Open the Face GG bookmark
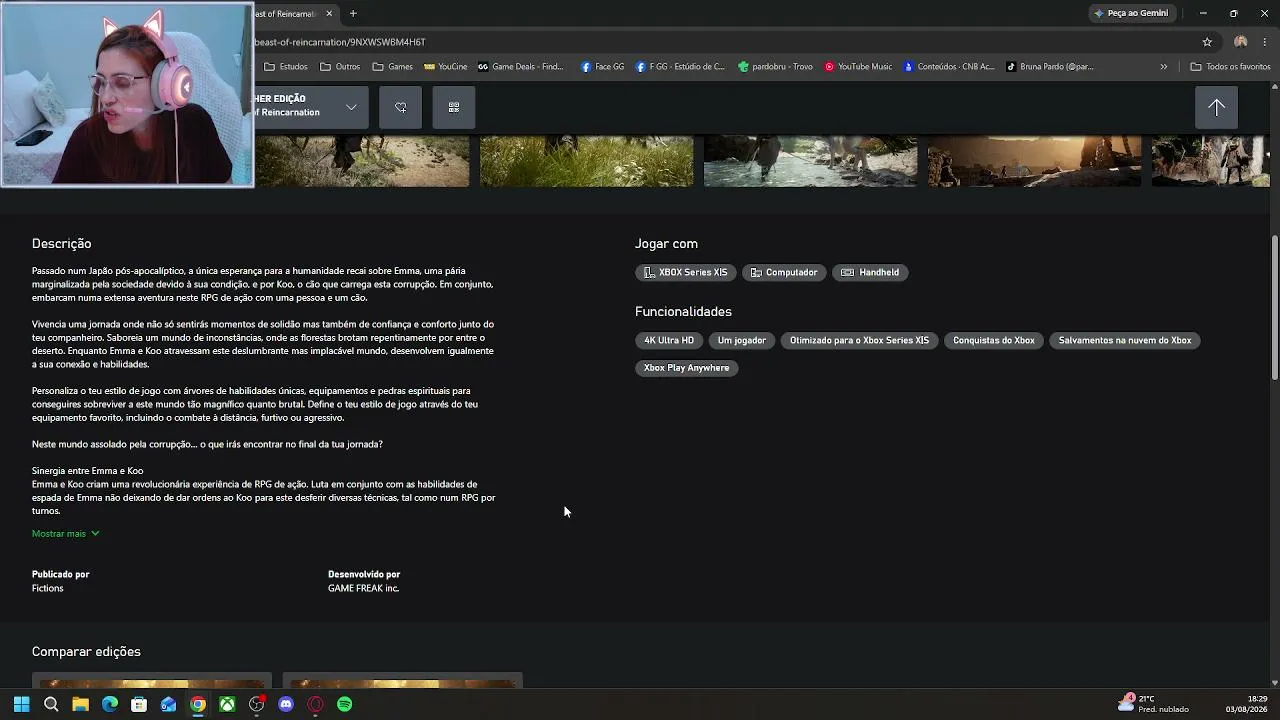Image resolution: width=1280 pixels, height=720 pixels. (602, 67)
